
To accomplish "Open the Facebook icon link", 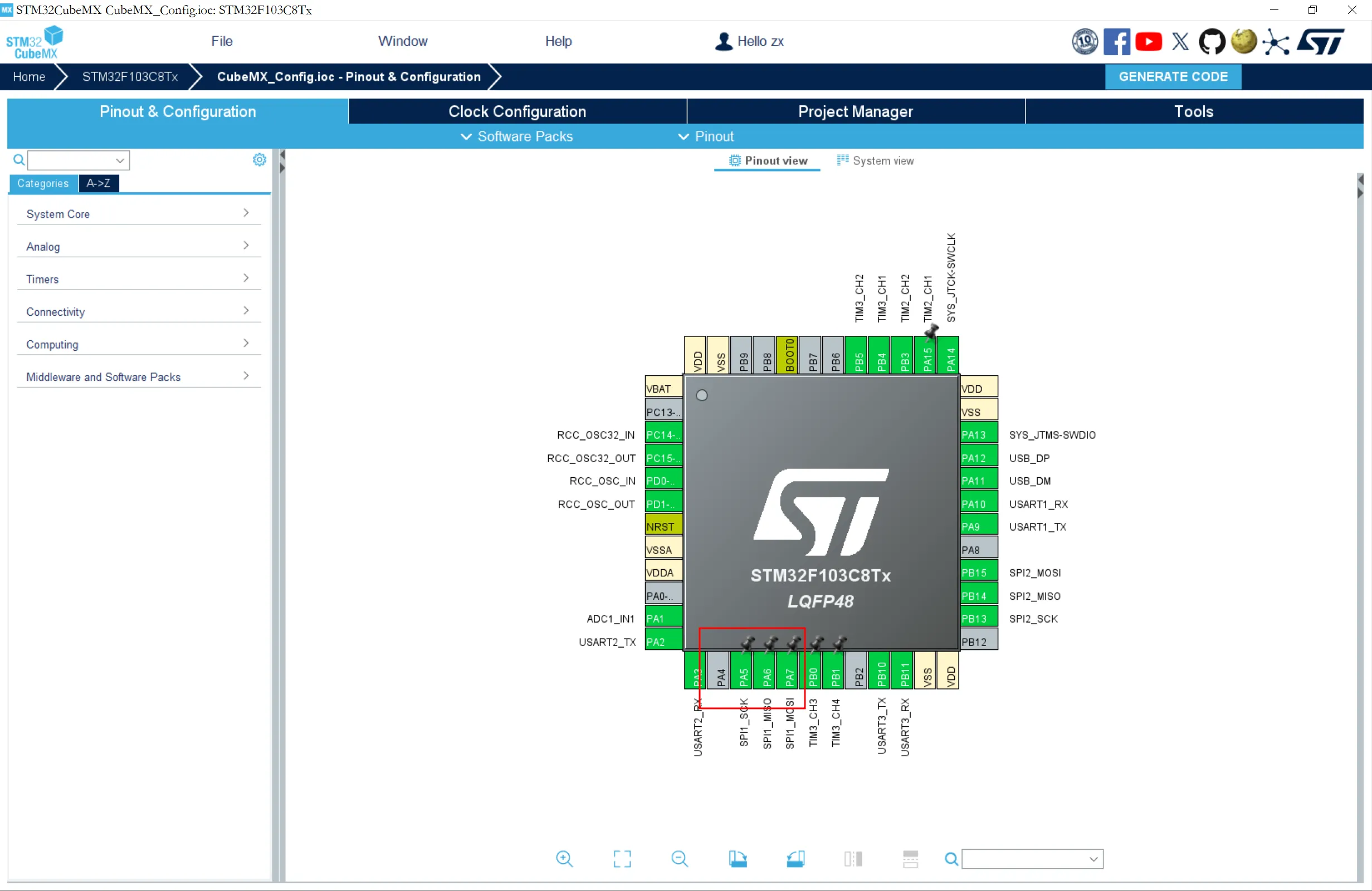I will coord(1117,42).
